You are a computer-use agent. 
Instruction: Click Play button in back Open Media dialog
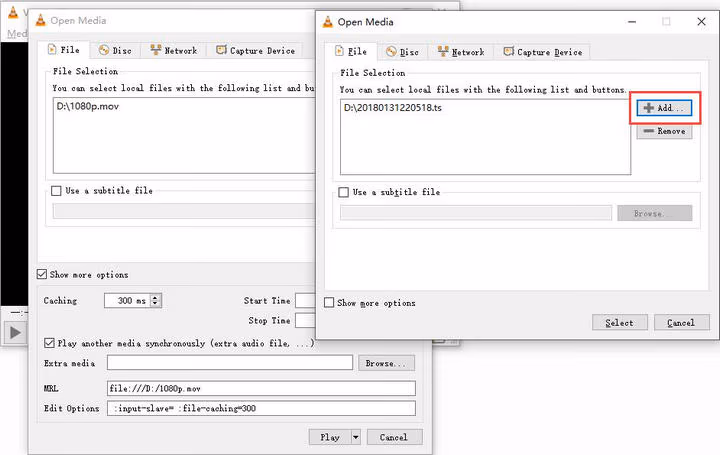click(330, 437)
